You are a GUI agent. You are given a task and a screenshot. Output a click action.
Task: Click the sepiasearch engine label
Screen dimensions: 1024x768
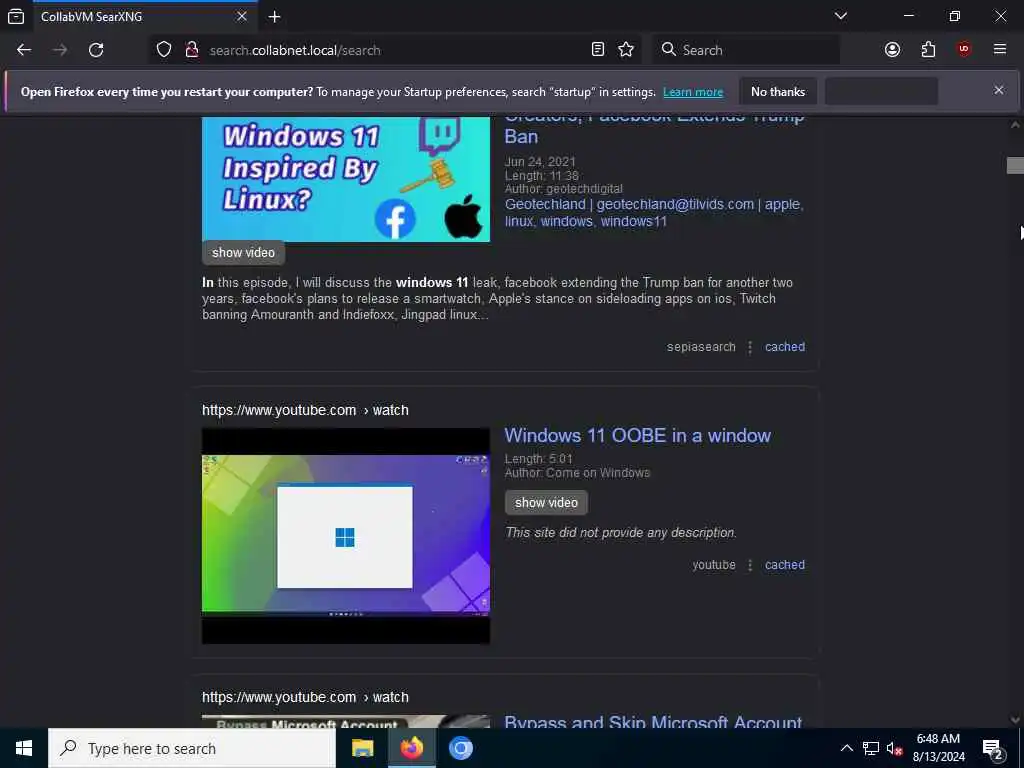click(701, 347)
